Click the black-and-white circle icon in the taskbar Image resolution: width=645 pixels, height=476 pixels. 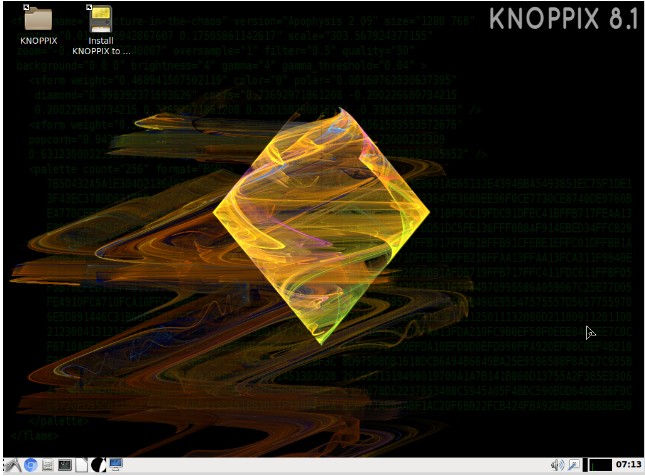98,465
